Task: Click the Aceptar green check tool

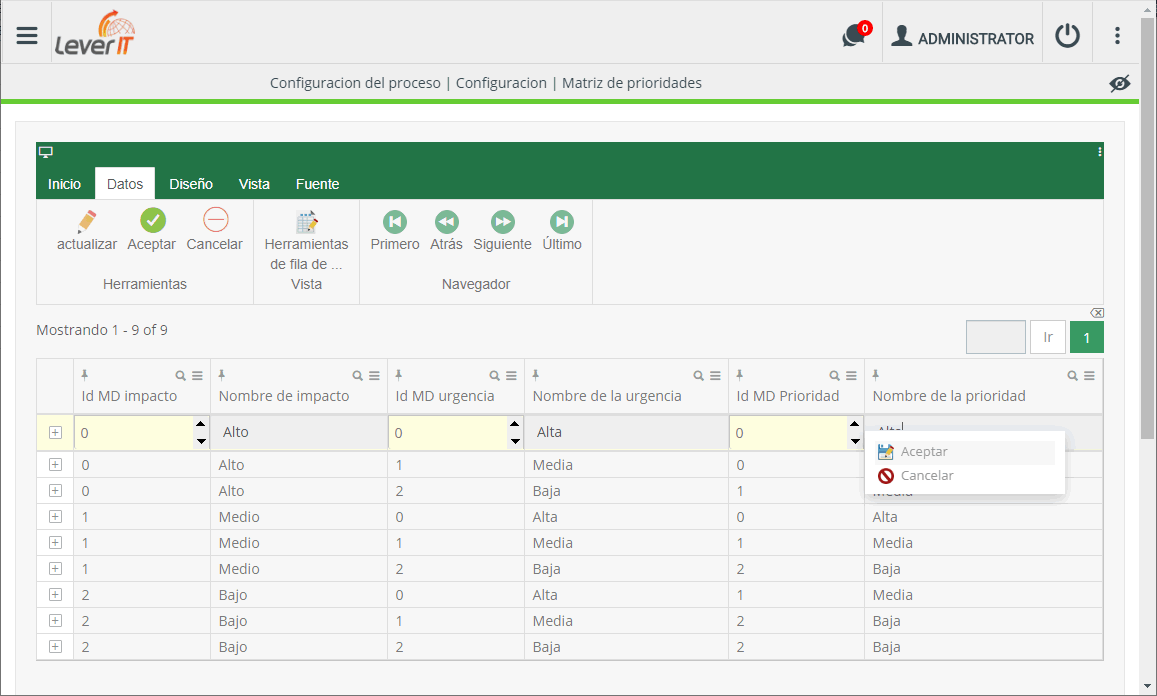Action: (x=152, y=231)
